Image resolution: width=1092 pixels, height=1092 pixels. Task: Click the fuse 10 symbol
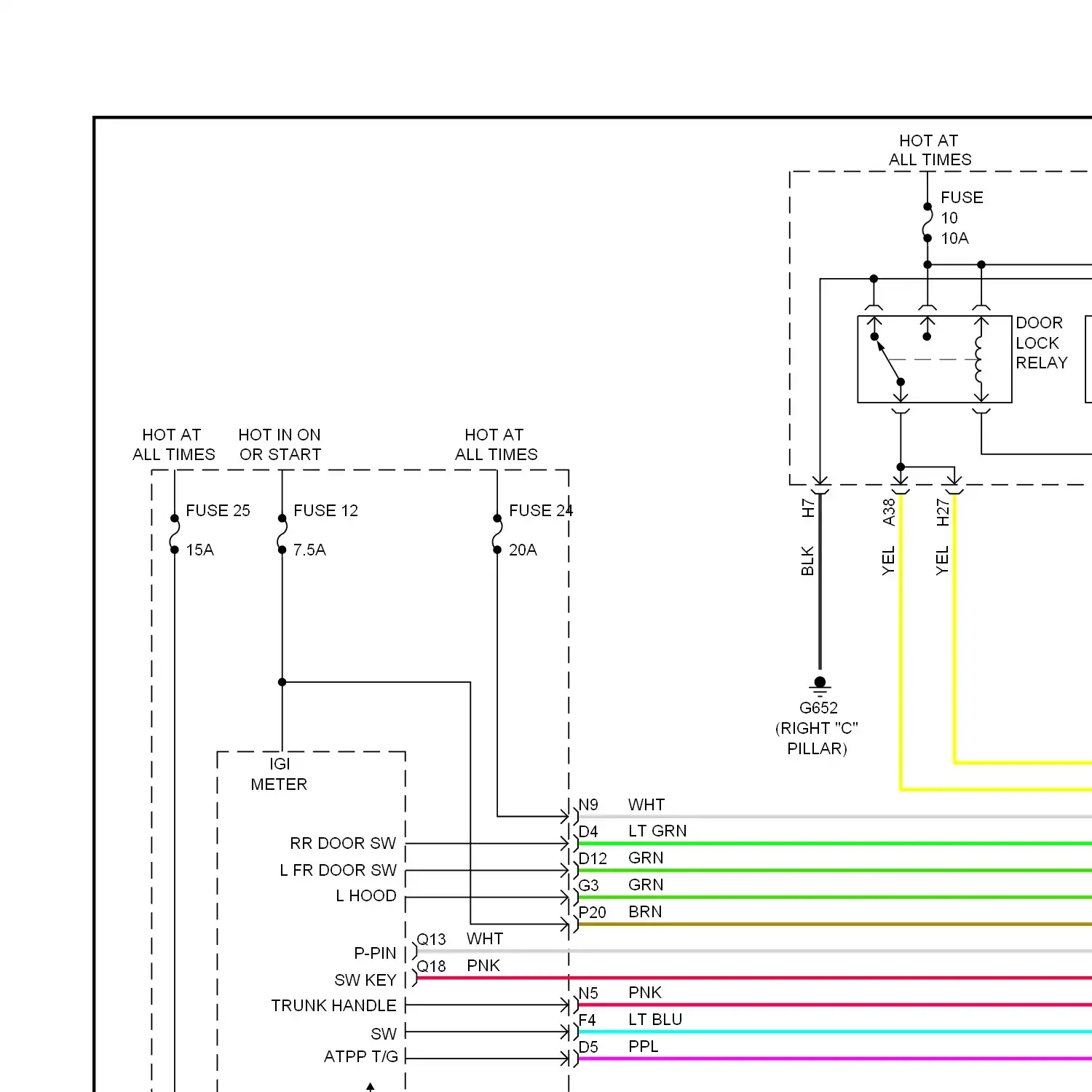tap(927, 222)
